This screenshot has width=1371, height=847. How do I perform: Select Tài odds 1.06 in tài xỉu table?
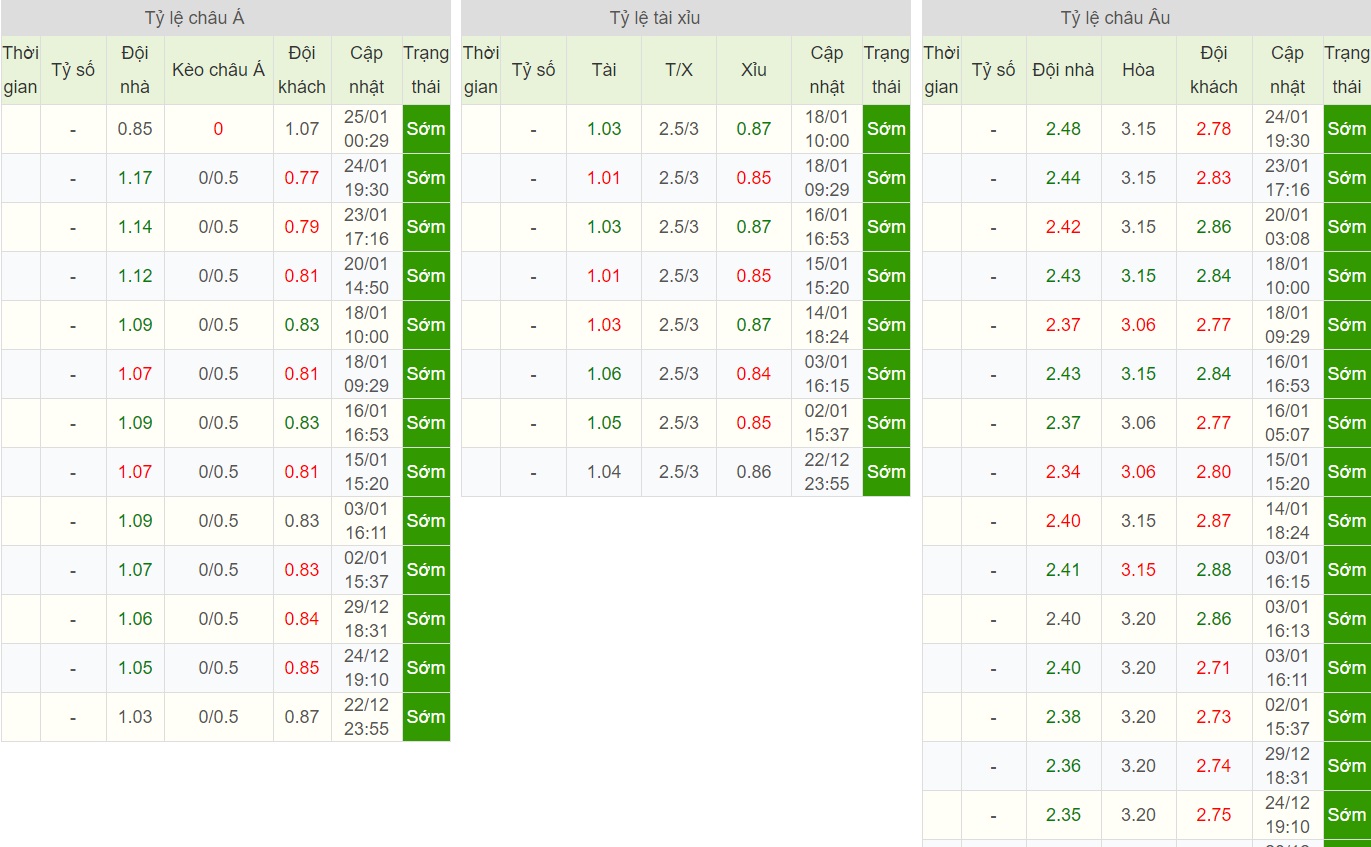(x=604, y=374)
